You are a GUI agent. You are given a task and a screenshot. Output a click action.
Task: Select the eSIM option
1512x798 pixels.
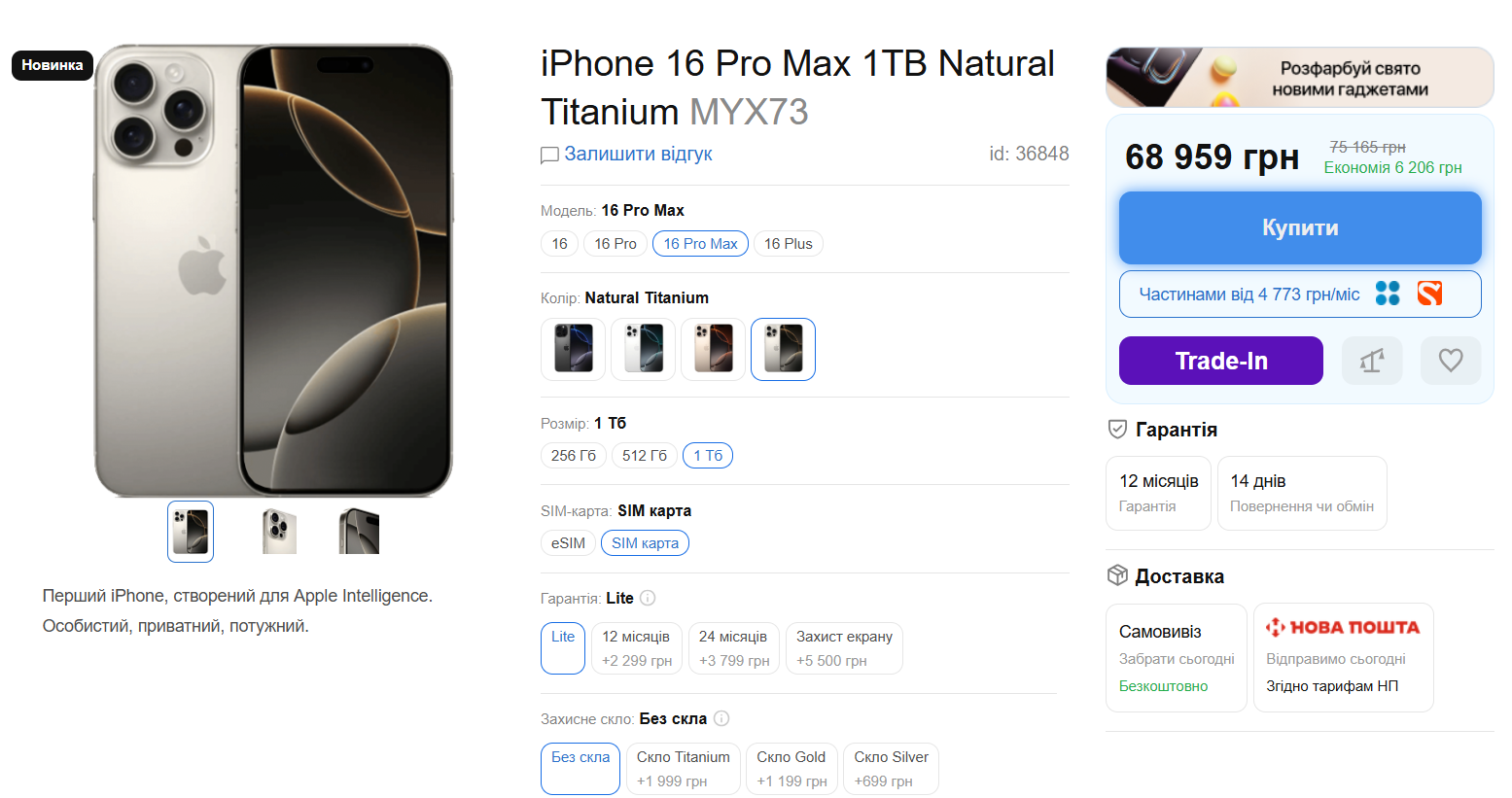[x=568, y=542]
